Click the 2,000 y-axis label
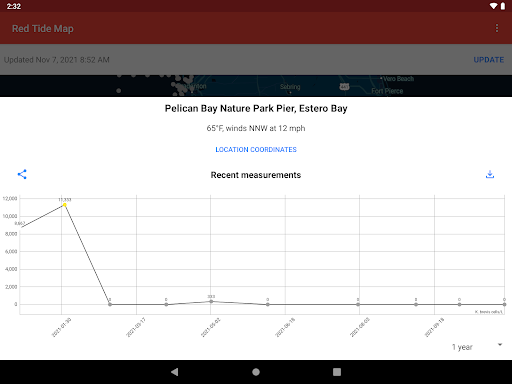 (x=11, y=287)
